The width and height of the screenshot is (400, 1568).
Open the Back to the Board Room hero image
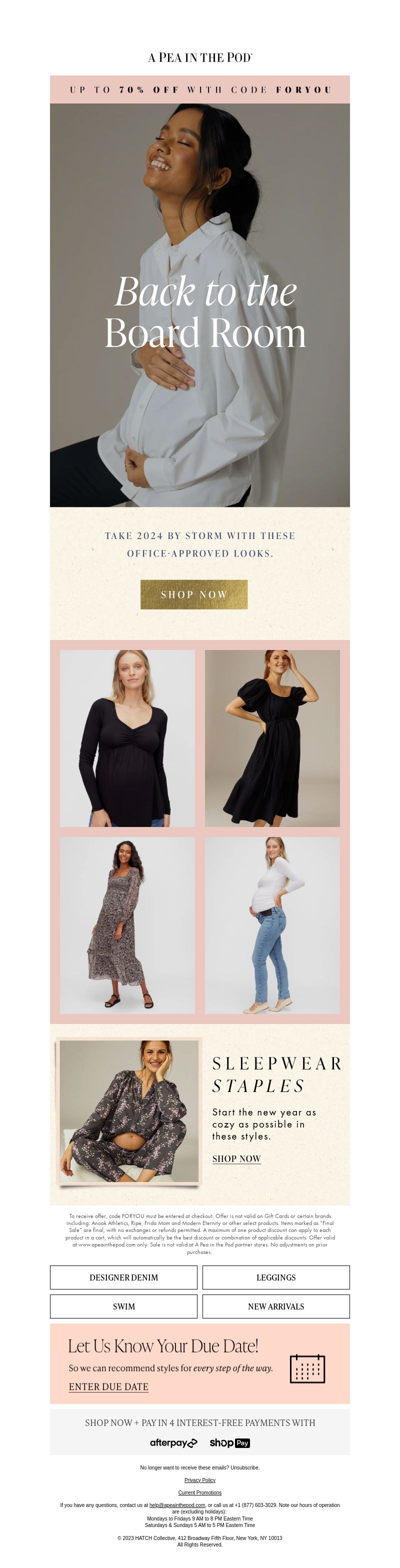point(199,305)
